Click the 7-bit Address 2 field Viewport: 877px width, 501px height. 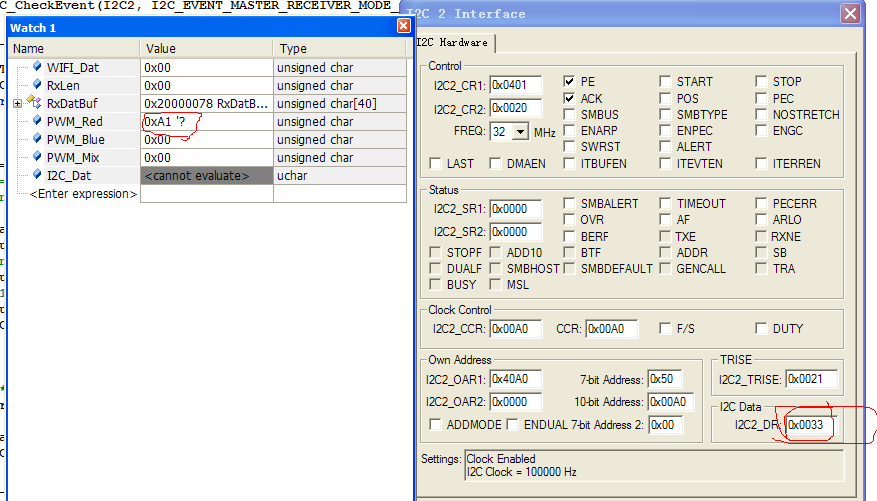click(x=665, y=425)
